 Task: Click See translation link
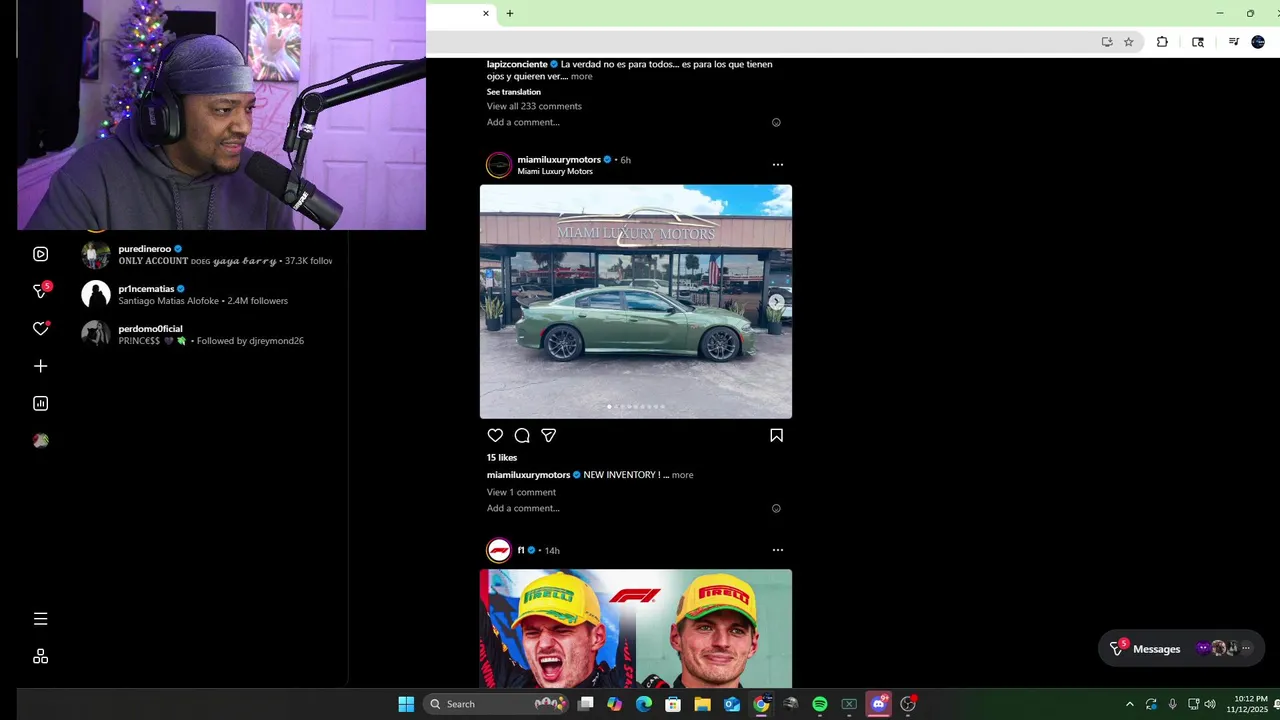[x=514, y=92]
